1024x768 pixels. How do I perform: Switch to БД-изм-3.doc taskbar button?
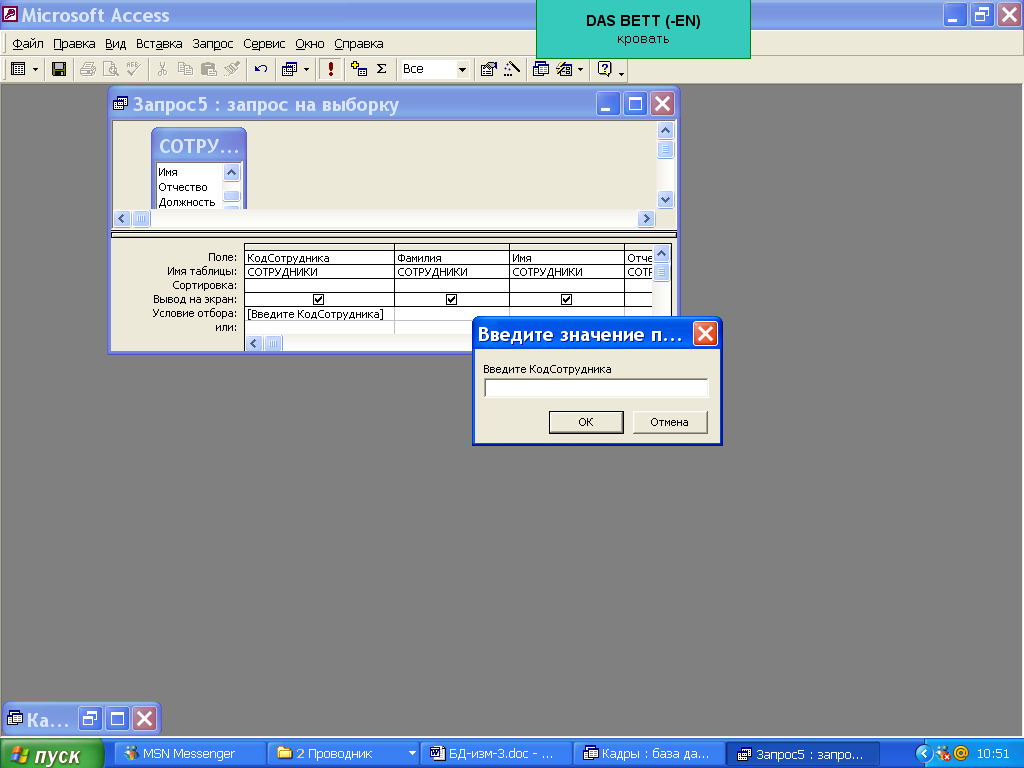[x=496, y=754]
